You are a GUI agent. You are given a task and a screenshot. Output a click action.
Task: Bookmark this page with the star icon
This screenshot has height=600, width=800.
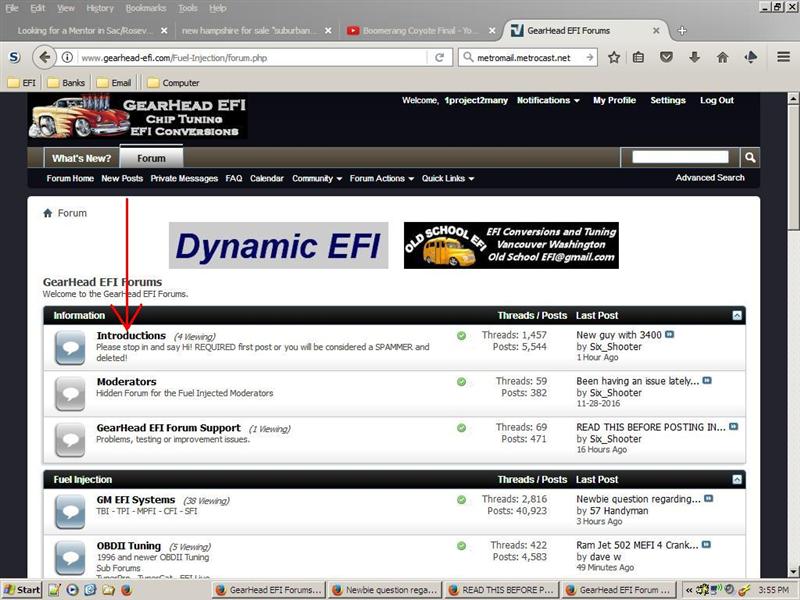614,58
